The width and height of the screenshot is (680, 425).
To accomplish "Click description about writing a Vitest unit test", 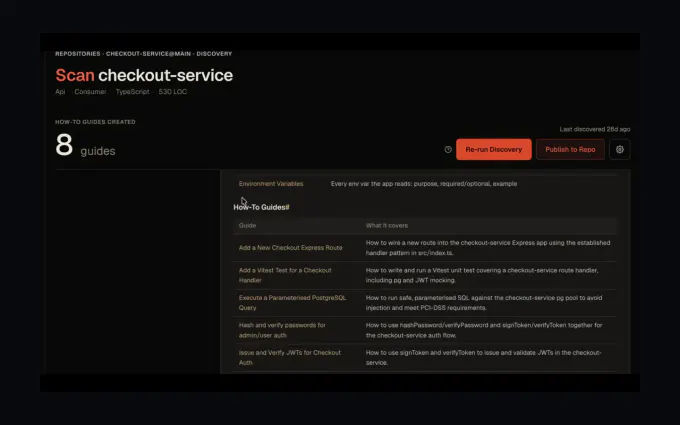I will 482,275.
